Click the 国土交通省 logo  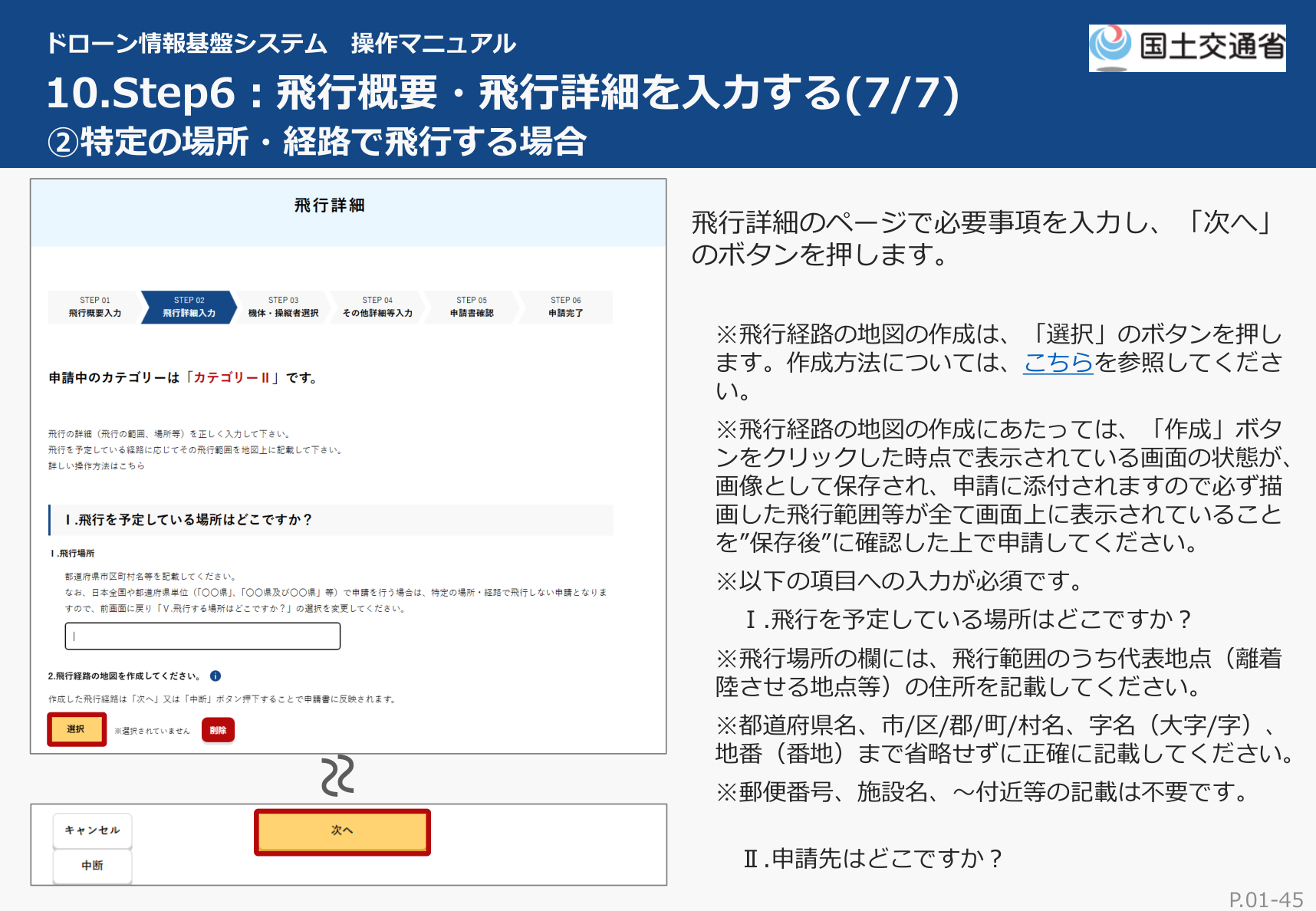1186,48
